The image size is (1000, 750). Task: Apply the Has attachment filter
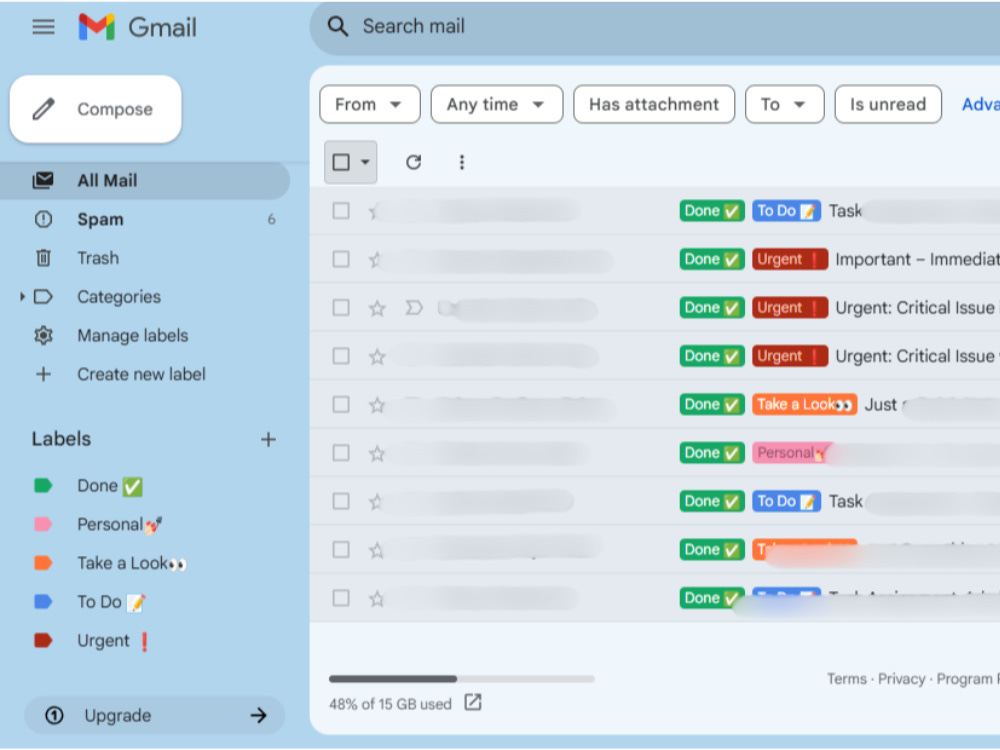coord(654,104)
